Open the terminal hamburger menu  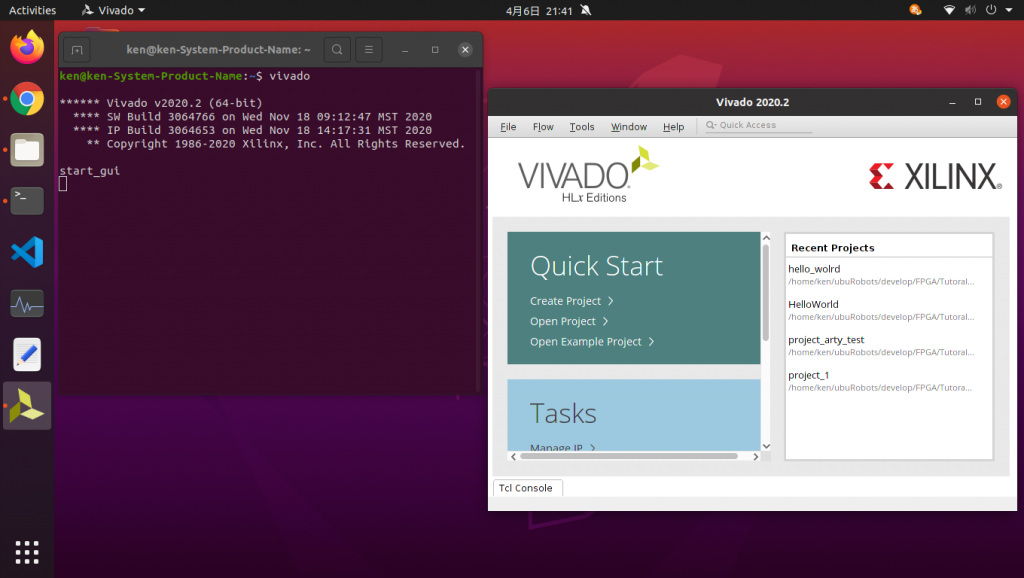[369, 50]
